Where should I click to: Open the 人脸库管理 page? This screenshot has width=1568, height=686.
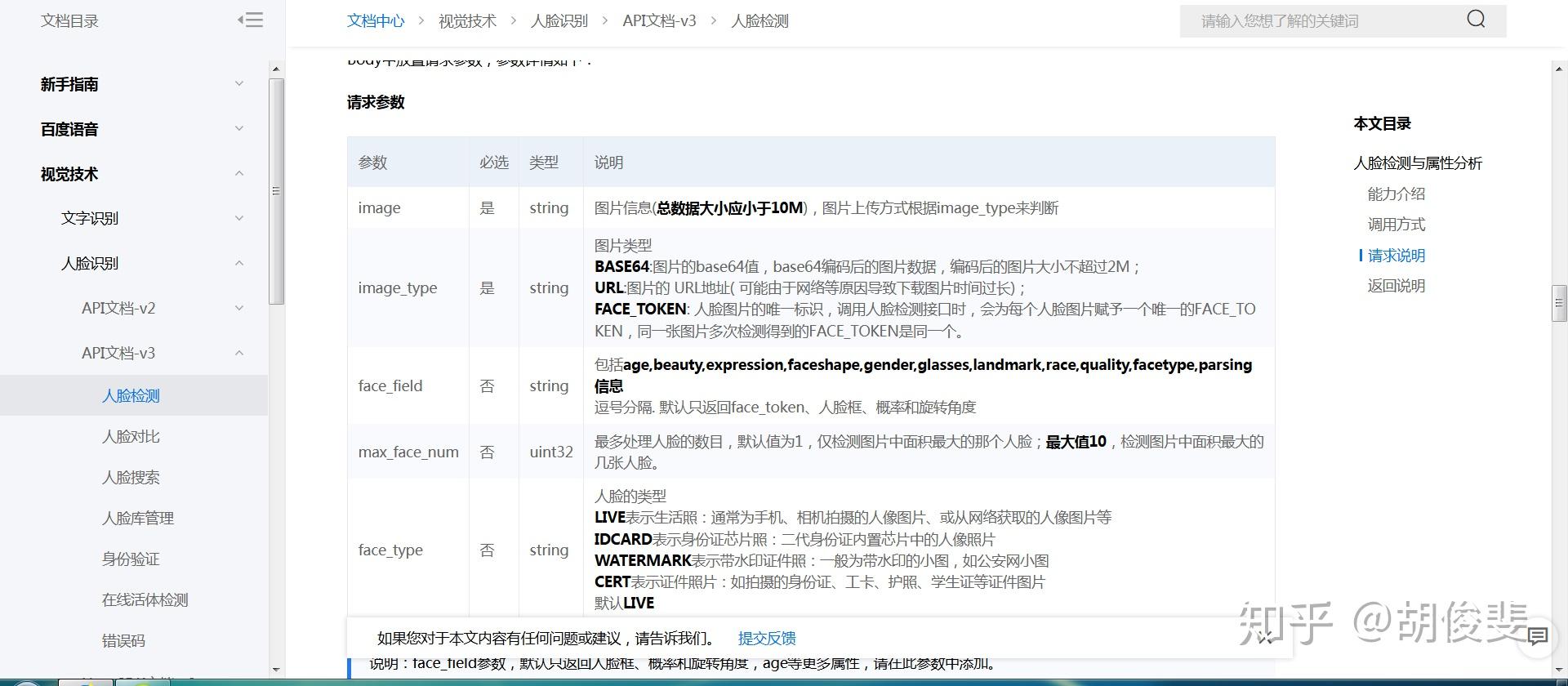pyautogui.click(x=138, y=518)
